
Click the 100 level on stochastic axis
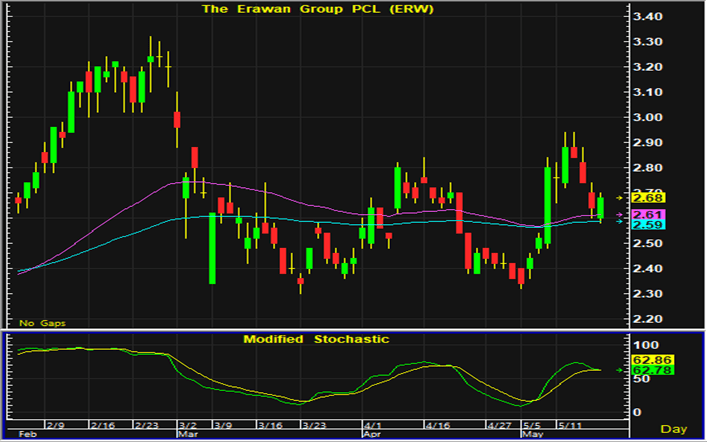pos(646,345)
